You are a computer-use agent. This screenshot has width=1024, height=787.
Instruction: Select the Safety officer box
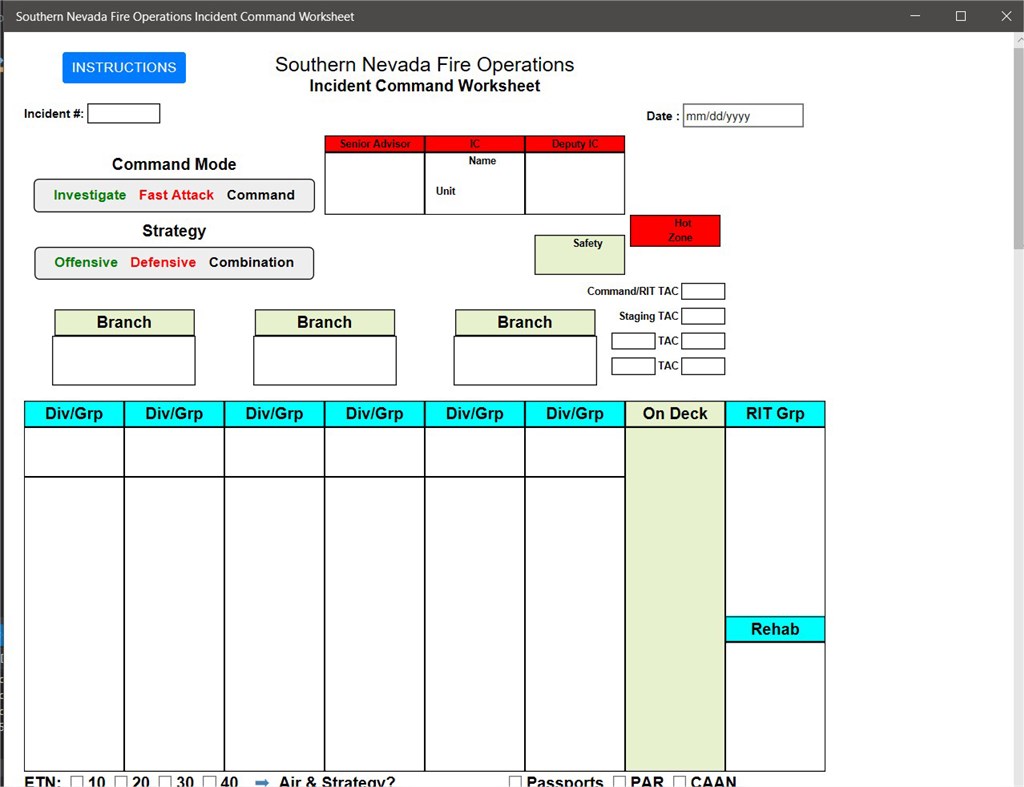tap(579, 254)
